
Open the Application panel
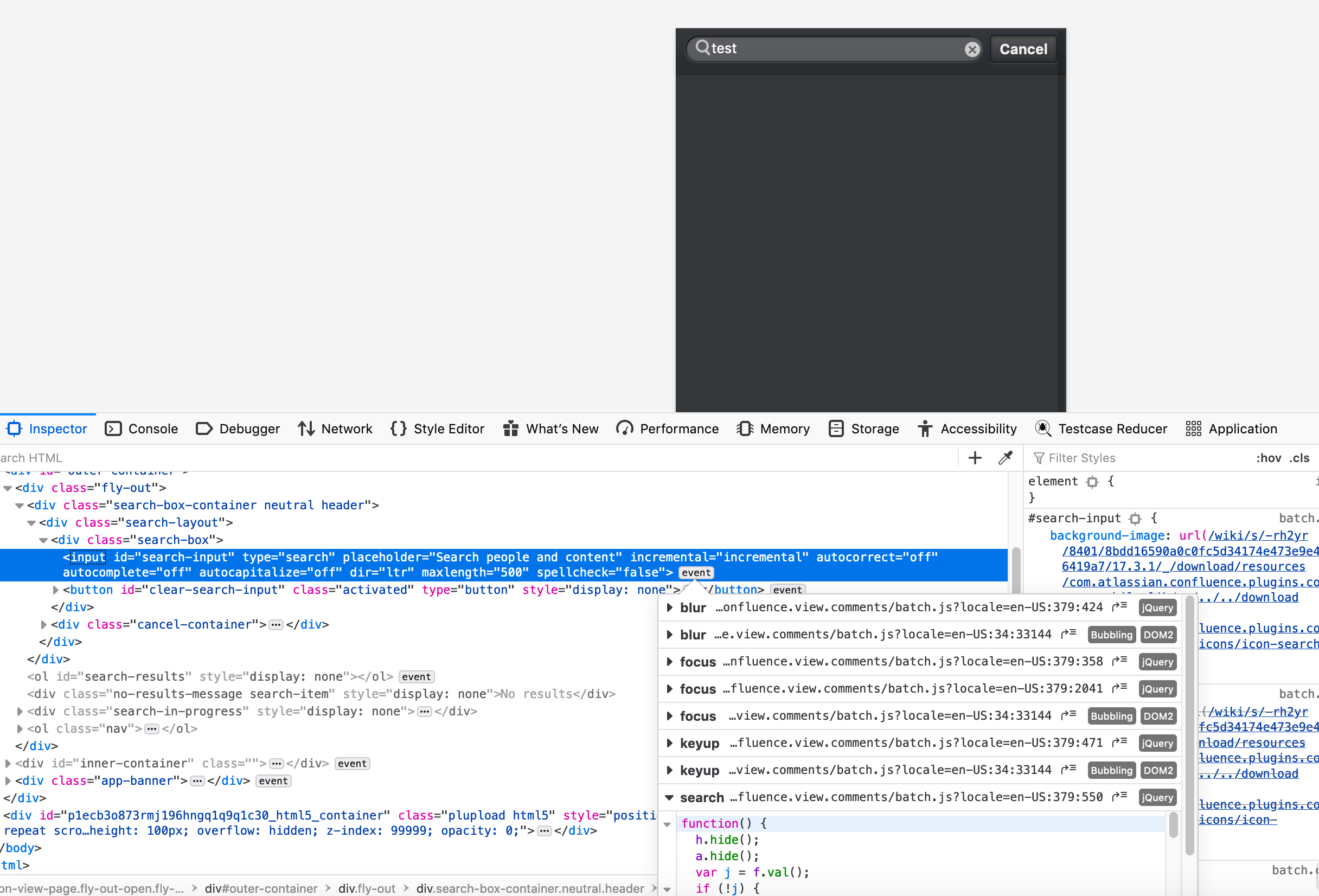(1243, 429)
